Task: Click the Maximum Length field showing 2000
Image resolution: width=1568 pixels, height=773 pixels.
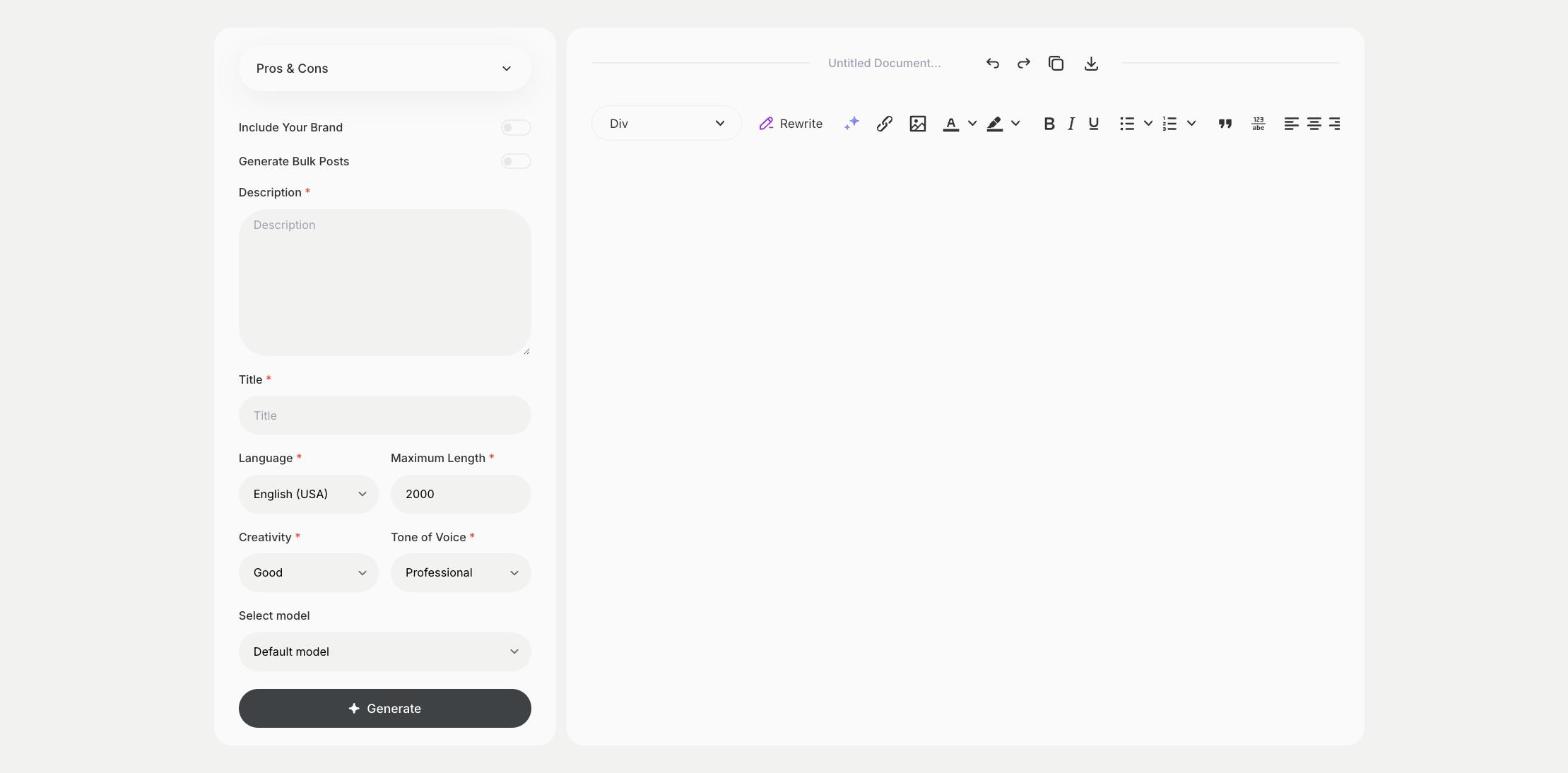Action: 461,494
